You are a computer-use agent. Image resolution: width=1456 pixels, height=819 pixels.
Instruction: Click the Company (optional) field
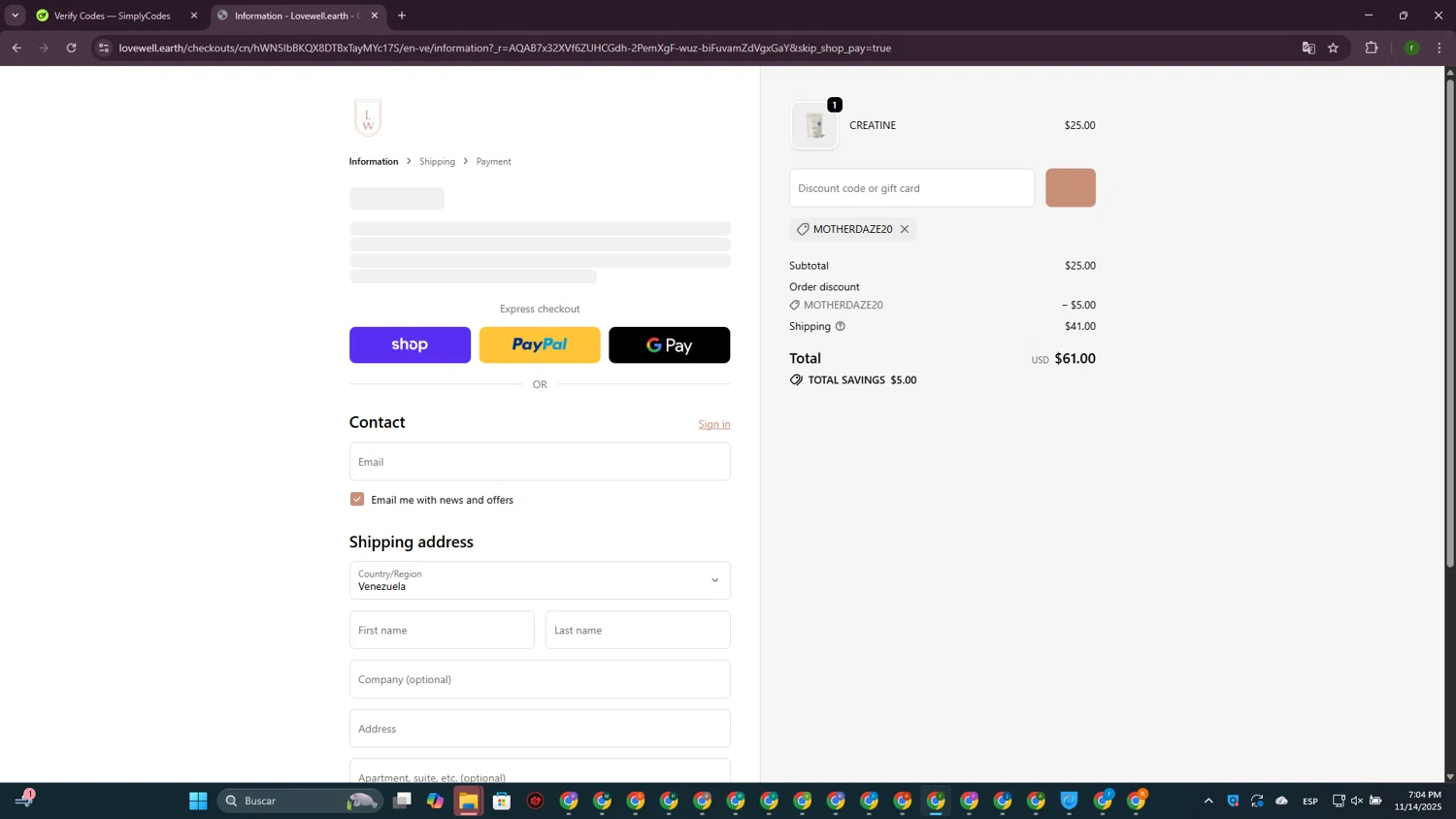click(540, 679)
